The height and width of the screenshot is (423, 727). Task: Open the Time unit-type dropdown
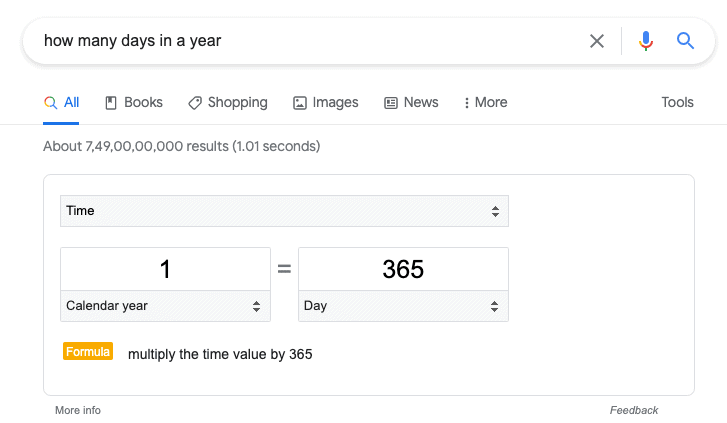click(284, 211)
